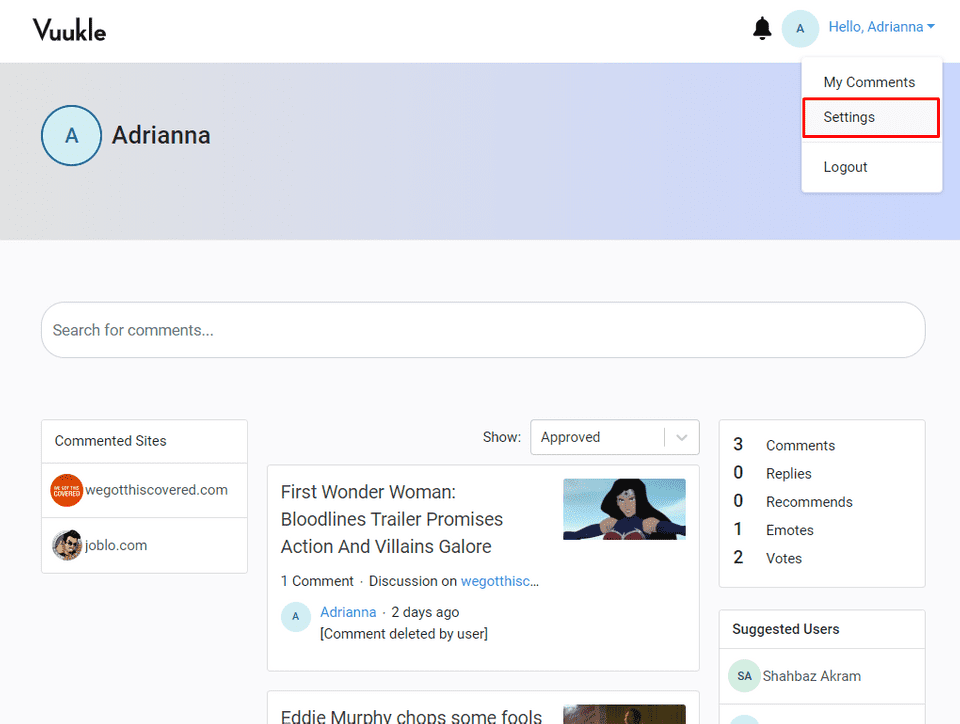Click Adrianna's avatar in the top header
The width and height of the screenshot is (960, 724).
click(x=800, y=28)
